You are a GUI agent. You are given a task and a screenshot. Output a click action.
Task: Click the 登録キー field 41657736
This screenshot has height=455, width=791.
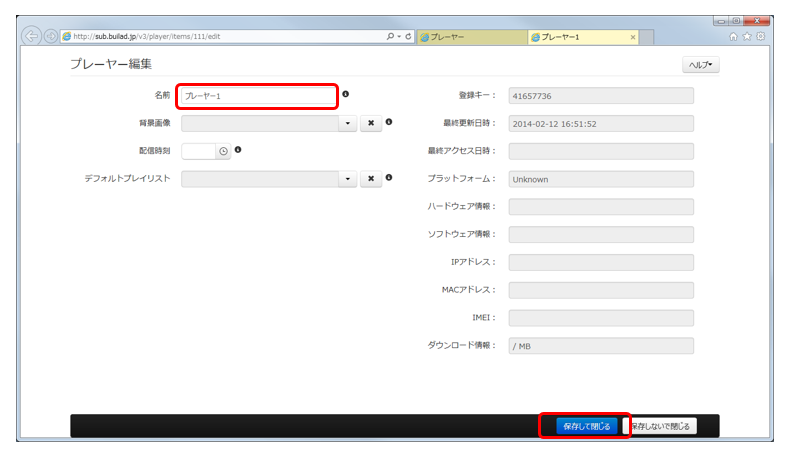pyautogui.click(x=601, y=96)
